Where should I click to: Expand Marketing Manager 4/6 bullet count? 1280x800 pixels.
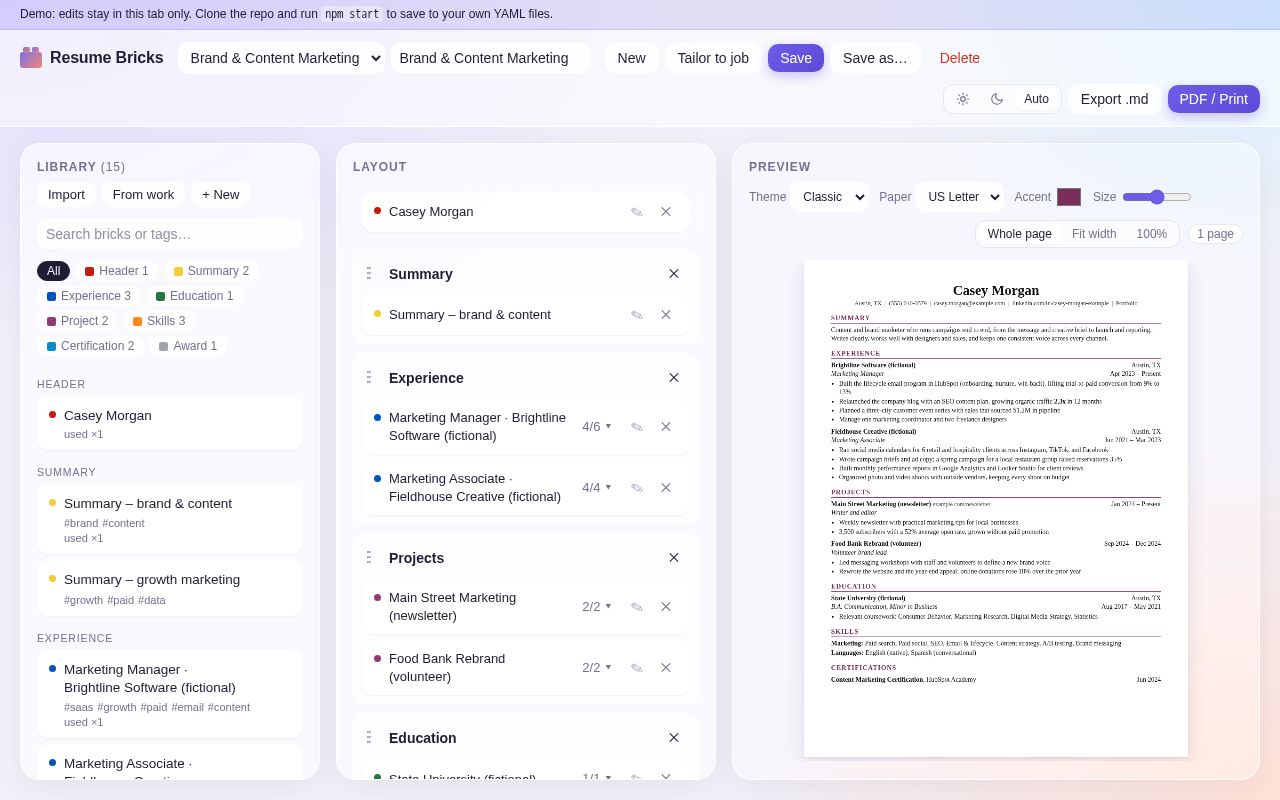[x=597, y=427]
